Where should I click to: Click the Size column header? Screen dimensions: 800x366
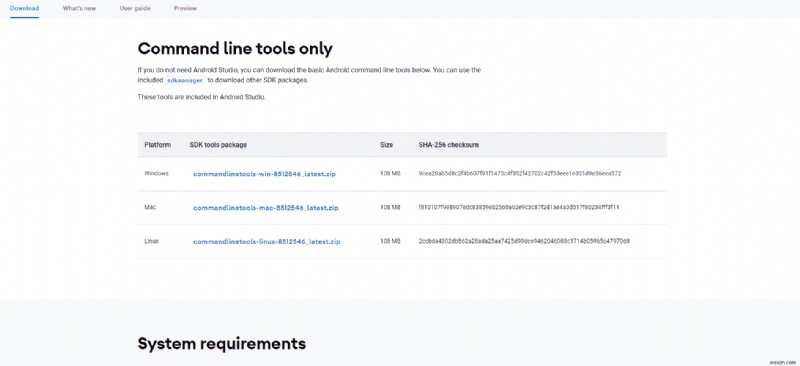pyautogui.click(x=387, y=145)
